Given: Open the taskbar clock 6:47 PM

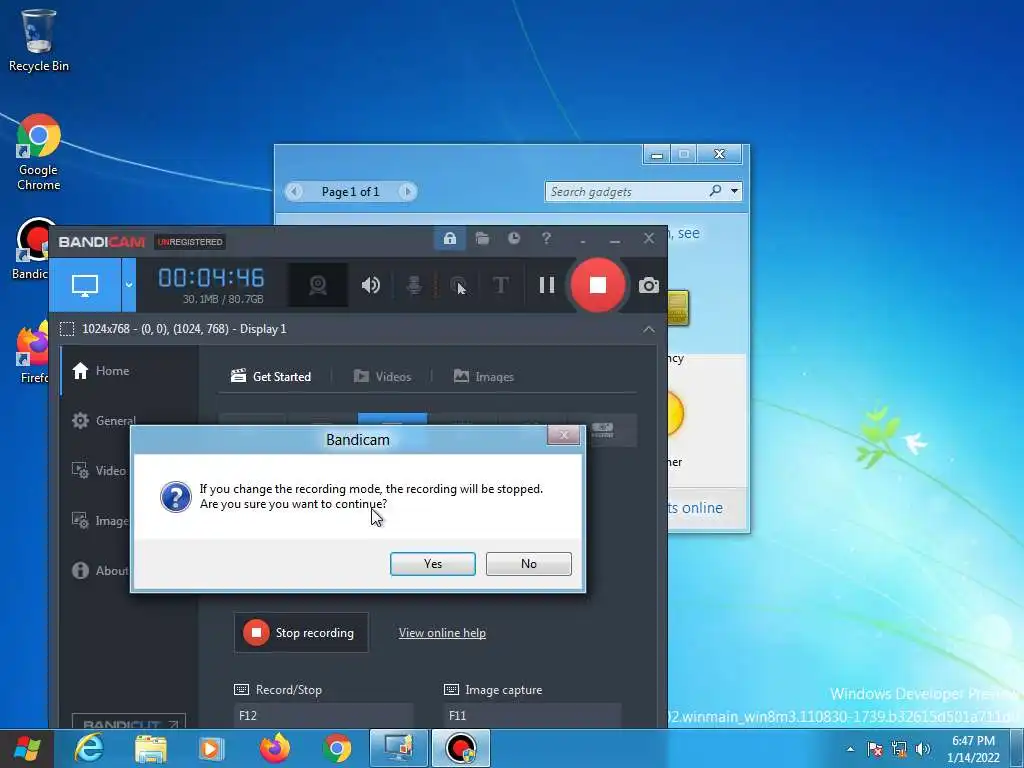Looking at the screenshot, I should (x=973, y=748).
